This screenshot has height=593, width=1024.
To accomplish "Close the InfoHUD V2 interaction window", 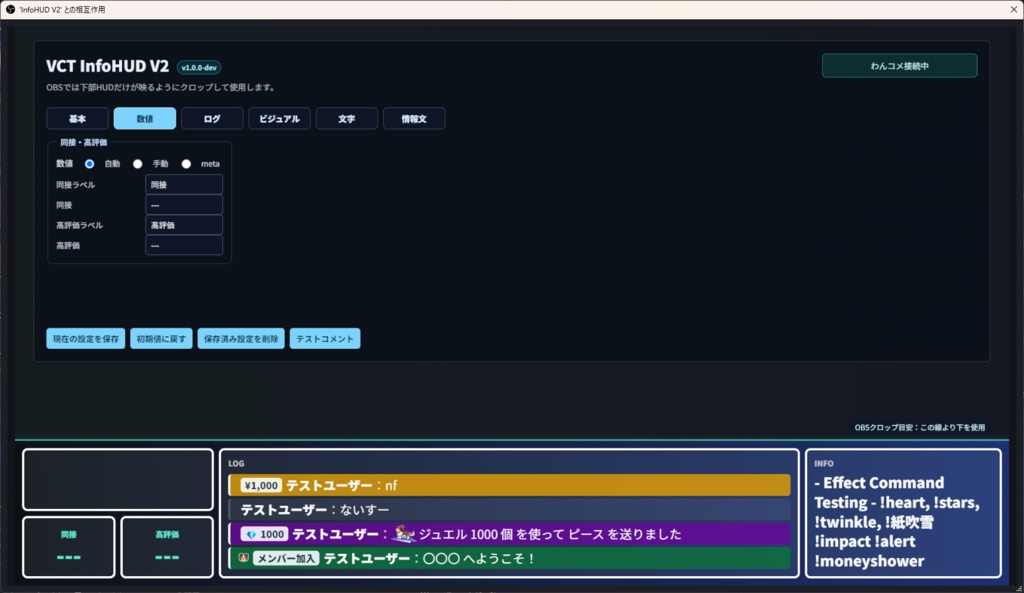I will [x=1014, y=9].
